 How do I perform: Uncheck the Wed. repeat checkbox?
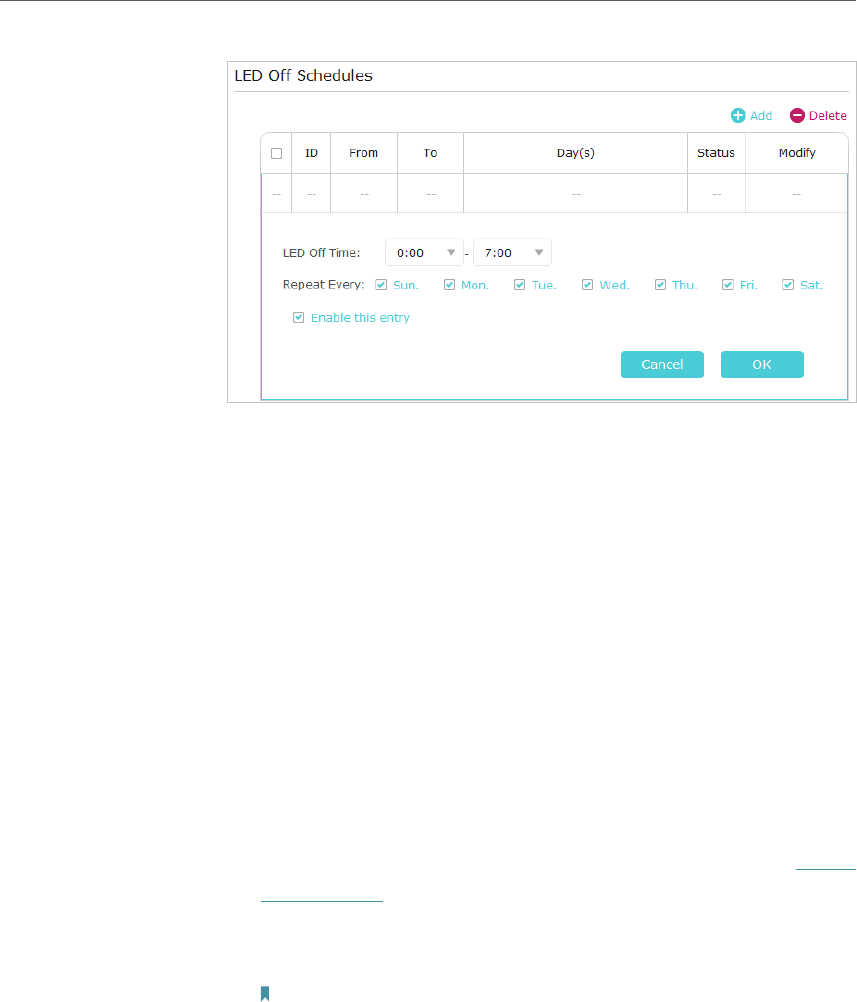tap(587, 285)
